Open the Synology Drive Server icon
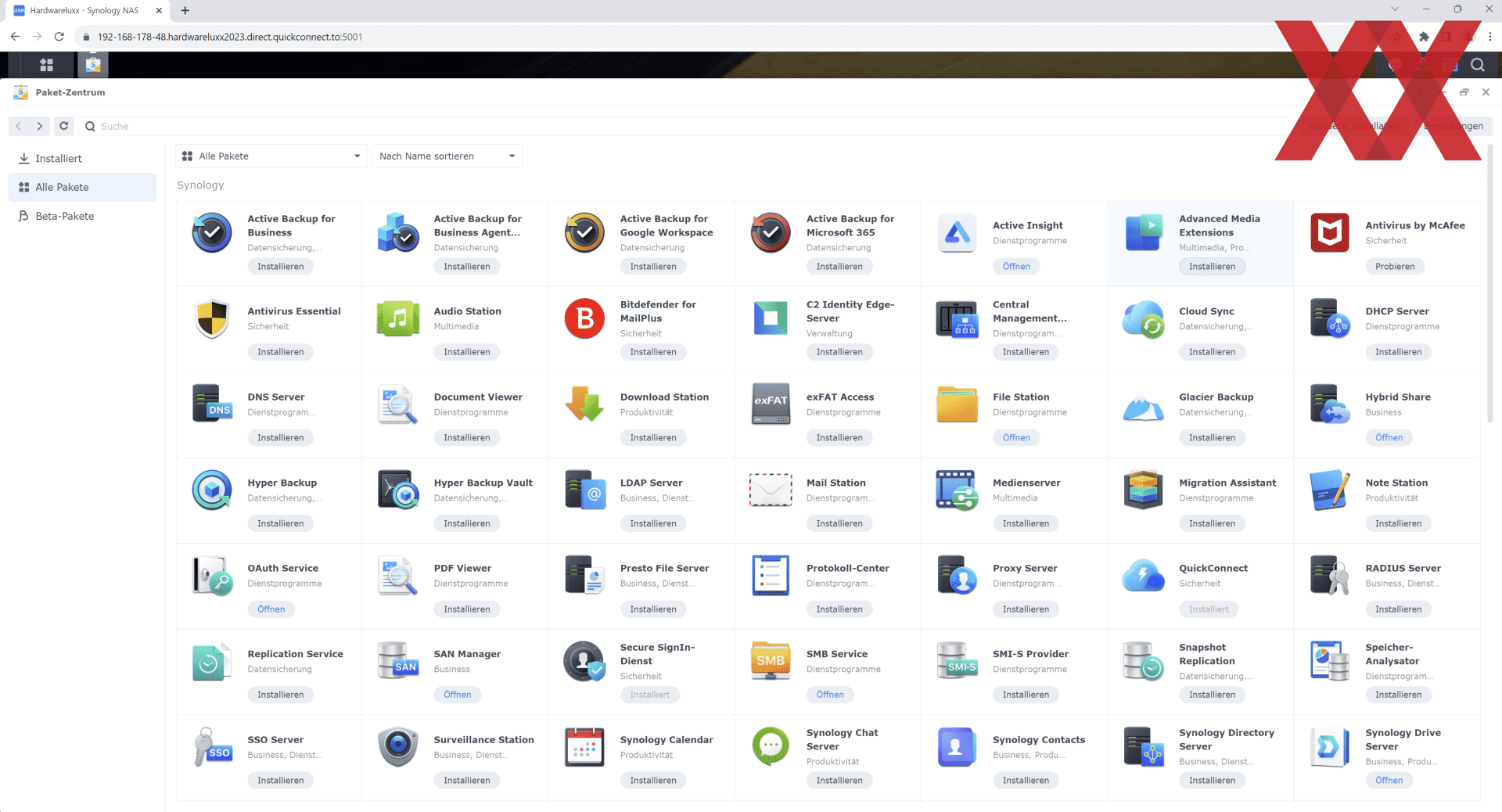This screenshot has height=812, width=1502. (x=1330, y=746)
